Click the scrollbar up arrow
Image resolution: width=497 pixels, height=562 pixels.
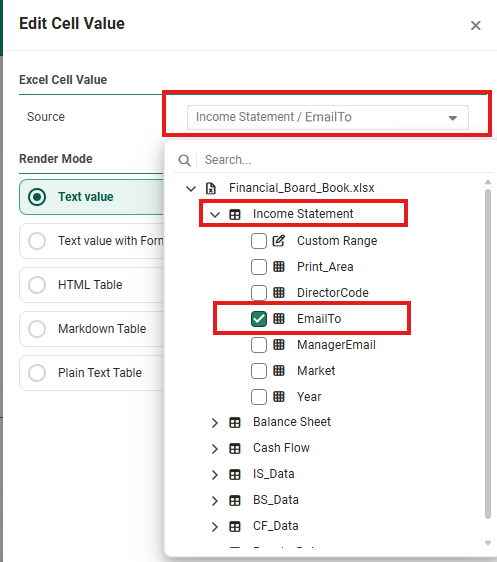(488, 182)
